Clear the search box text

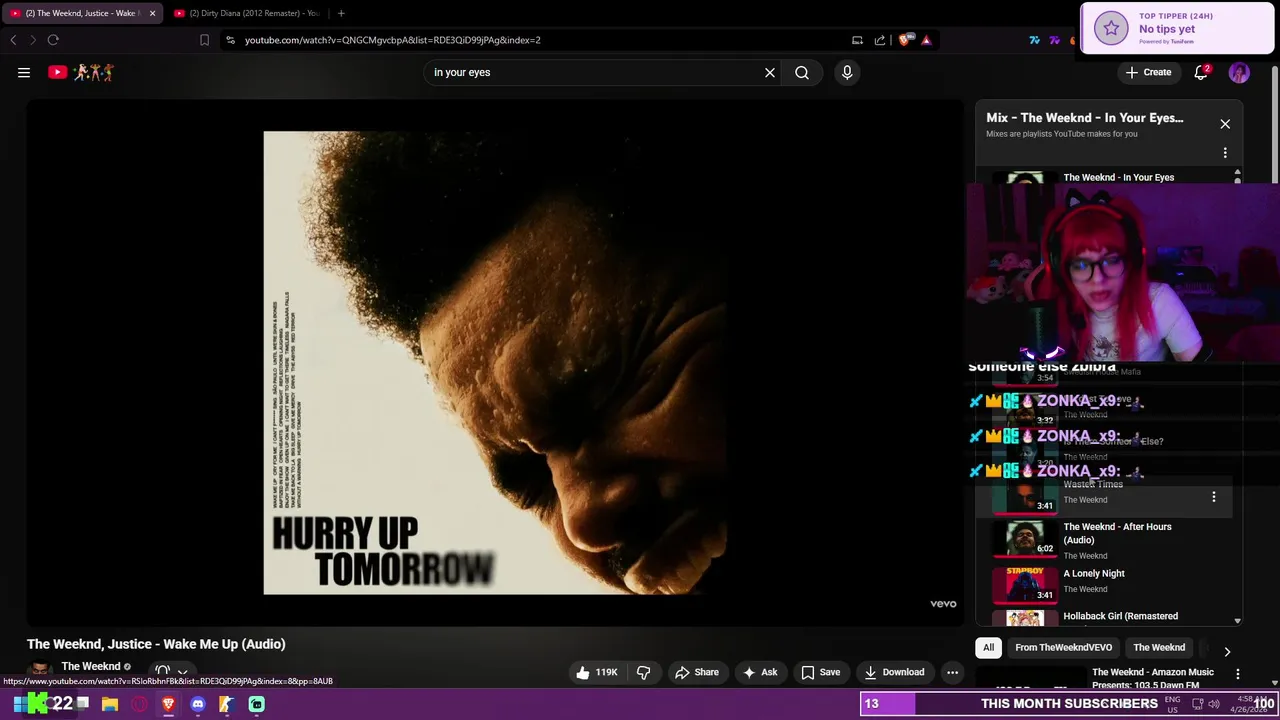pyautogui.click(x=770, y=72)
